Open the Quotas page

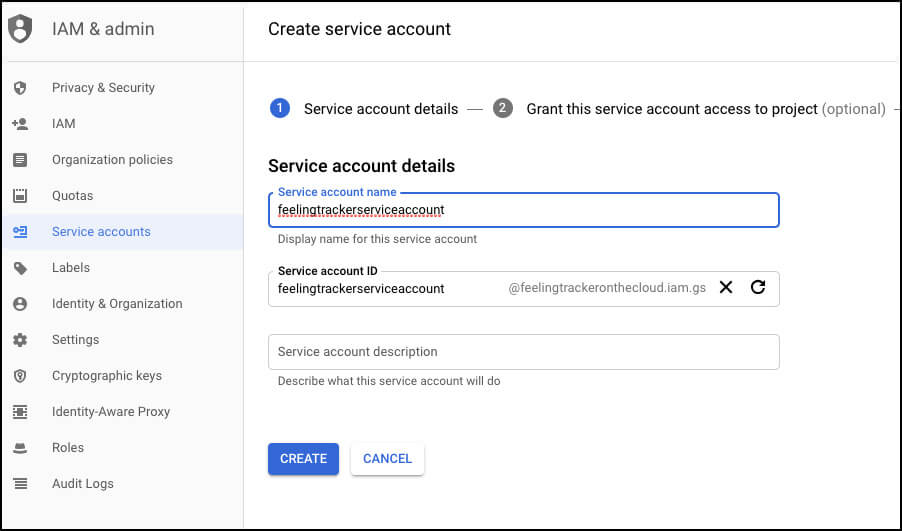72,196
